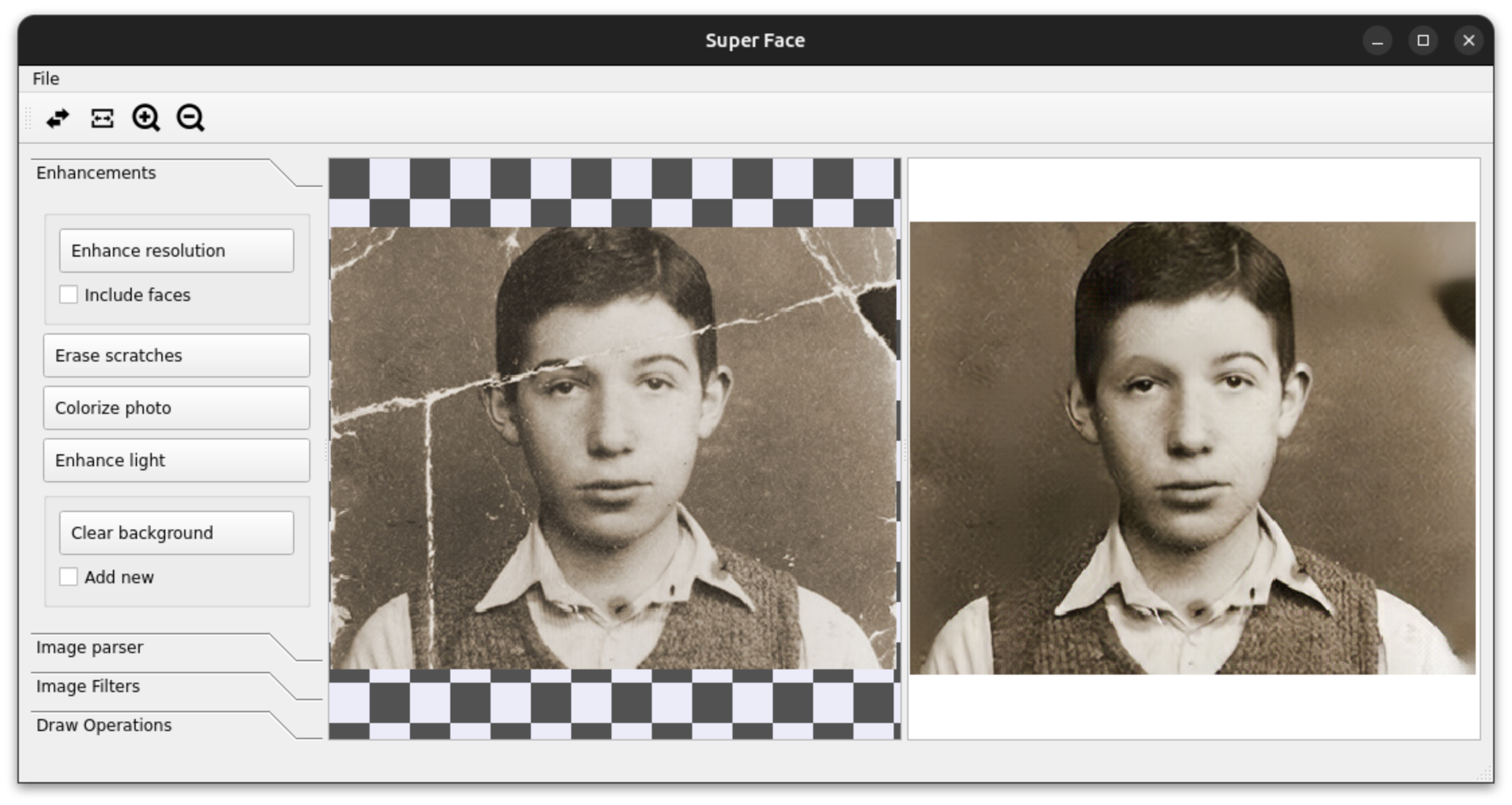This screenshot has width=1512, height=805.
Task: Click the Clear background button
Action: coord(176,533)
